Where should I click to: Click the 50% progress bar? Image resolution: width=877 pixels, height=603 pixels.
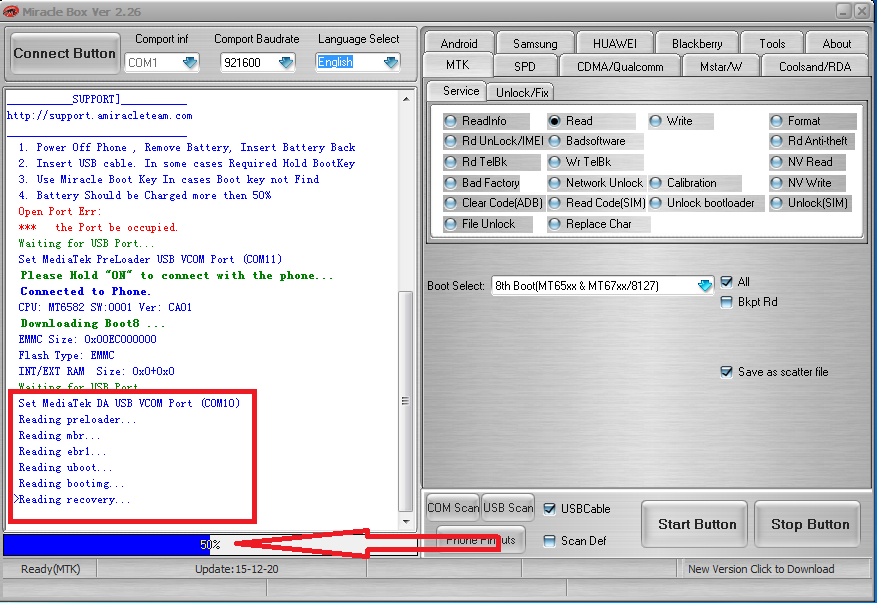pyautogui.click(x=210, y=545)
